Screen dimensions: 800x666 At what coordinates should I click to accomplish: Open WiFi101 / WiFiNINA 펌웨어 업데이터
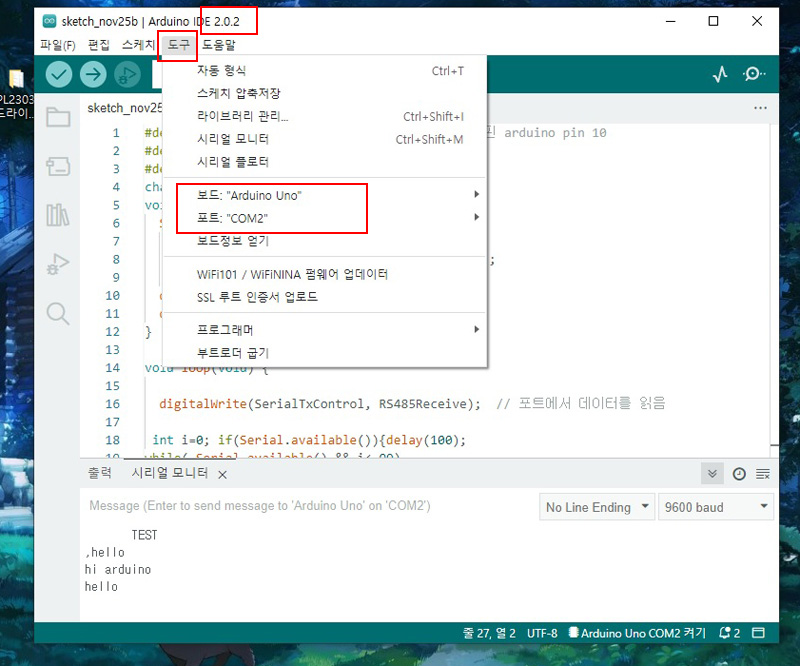click(x=324, y=274)
